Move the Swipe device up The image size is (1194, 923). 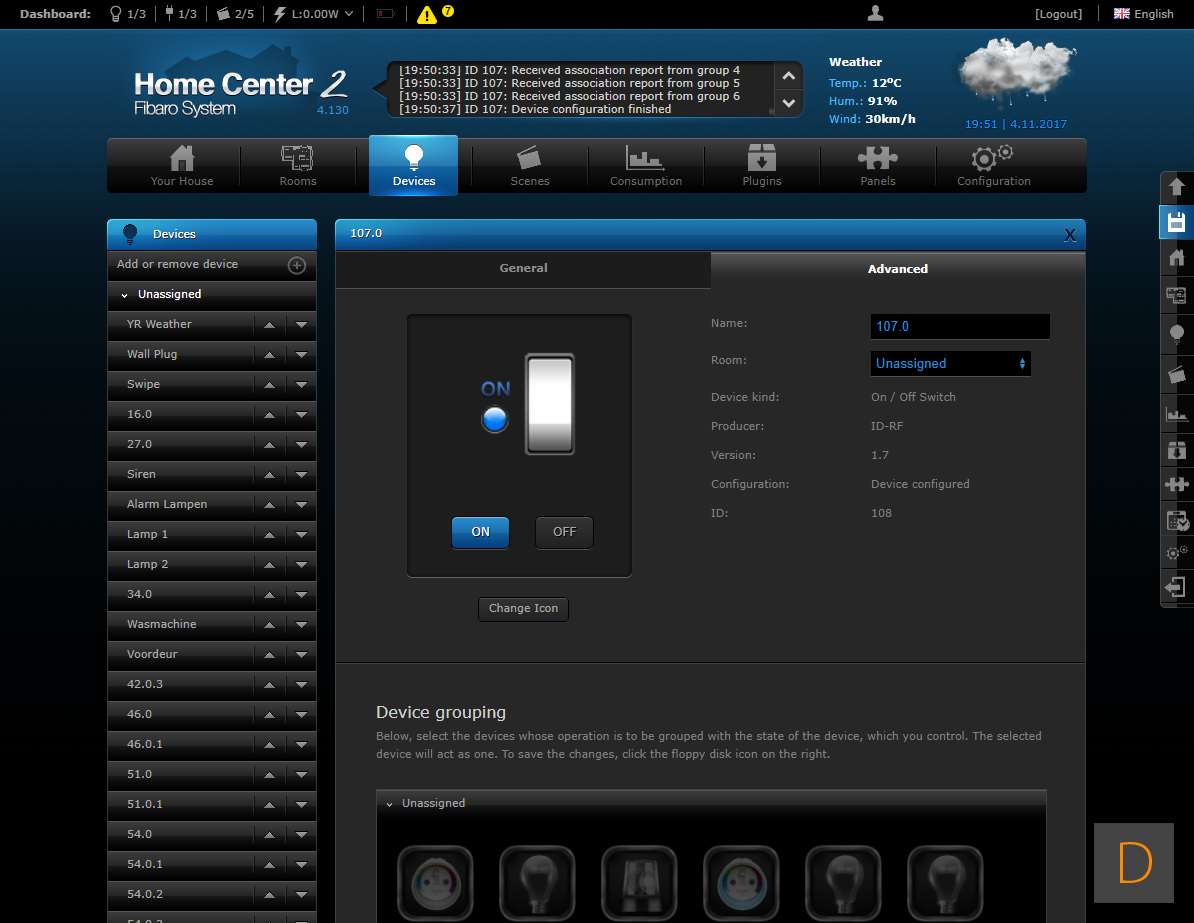(x=270, y=385)
